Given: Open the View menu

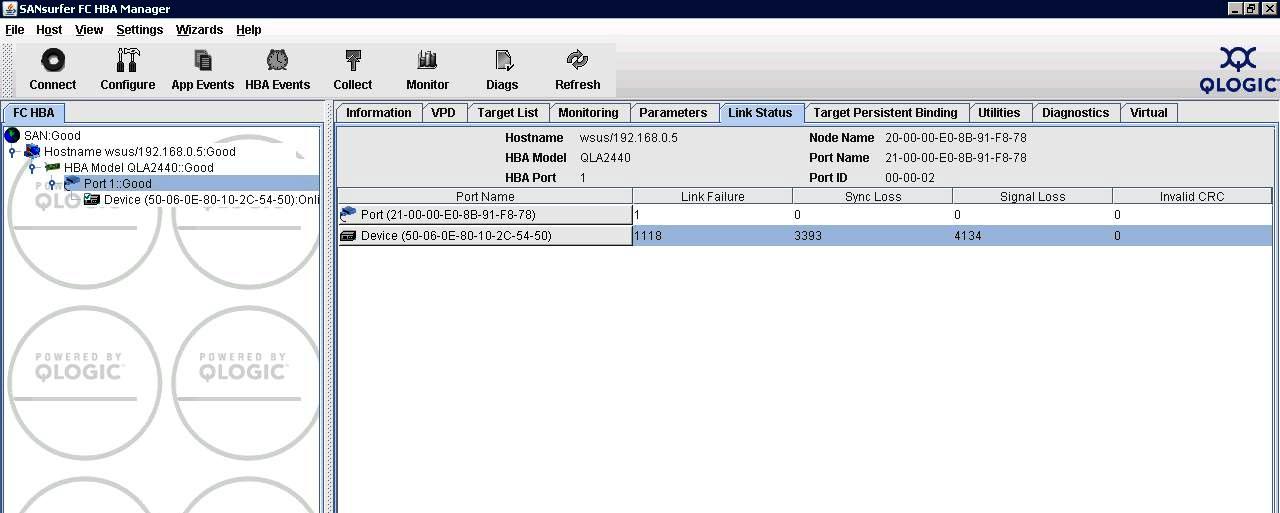Looking at the screenshot, I should click(x=89, y=30).
